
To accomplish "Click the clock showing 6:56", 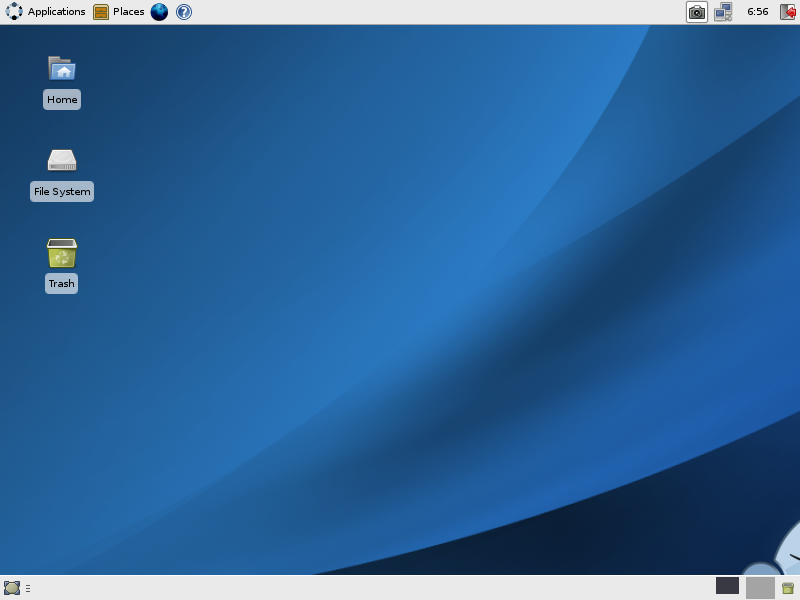I will (x=758, y=12).
